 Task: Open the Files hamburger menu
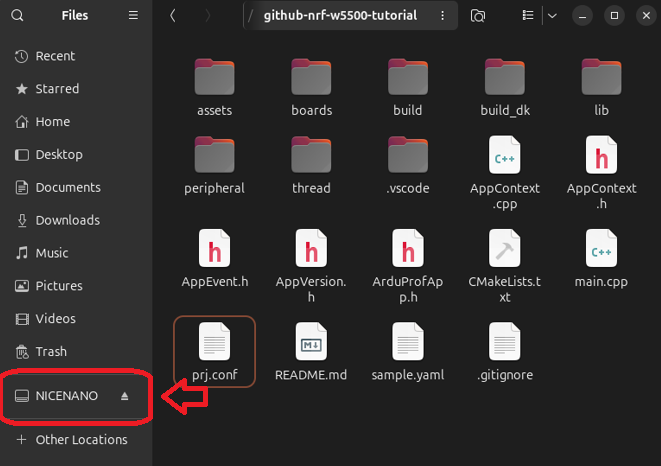pyautogui.click(x=133, y=16)
